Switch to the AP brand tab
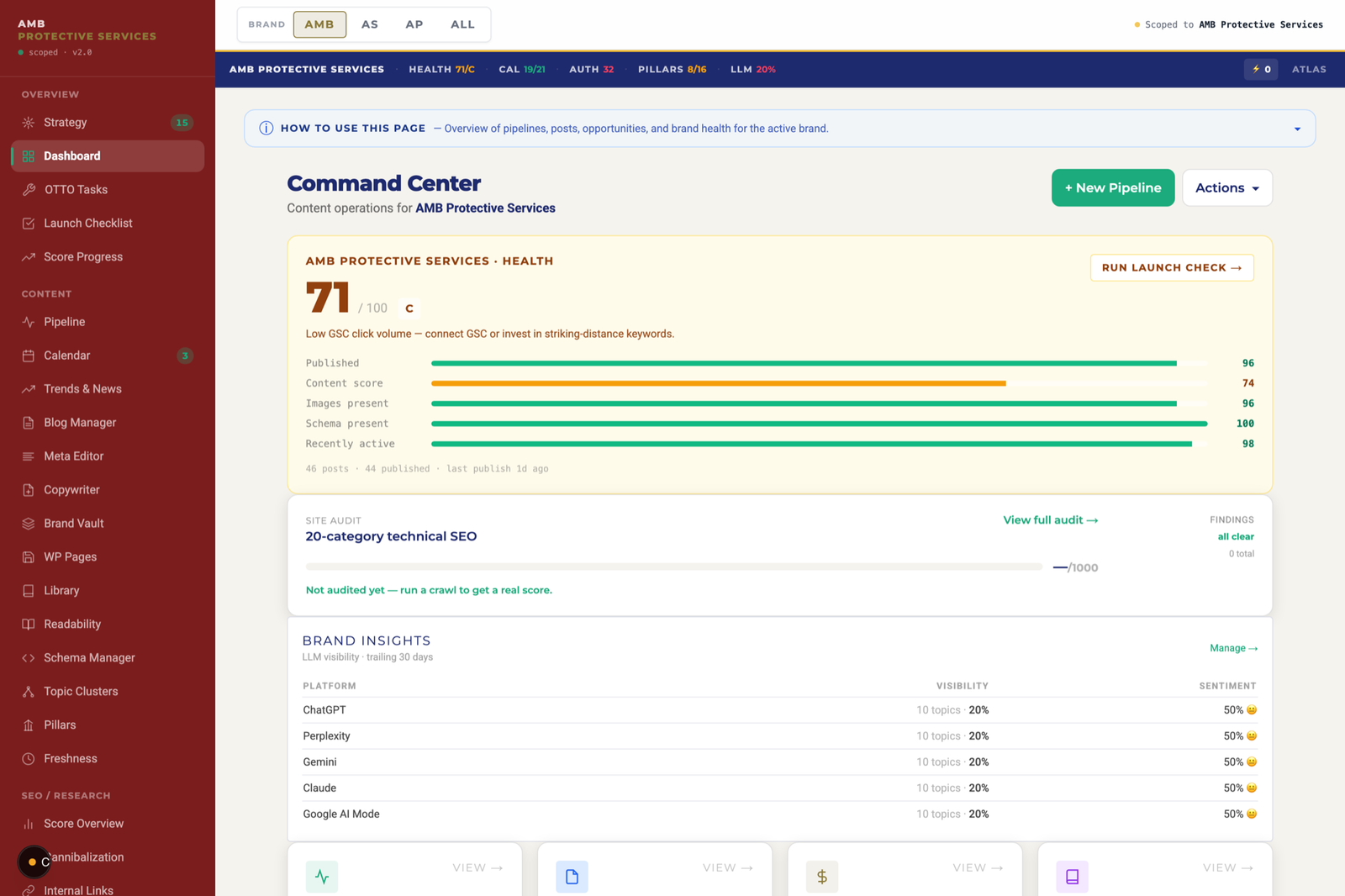The width and height of the screenshot is (1345, 896). click(x=414, y=24)
